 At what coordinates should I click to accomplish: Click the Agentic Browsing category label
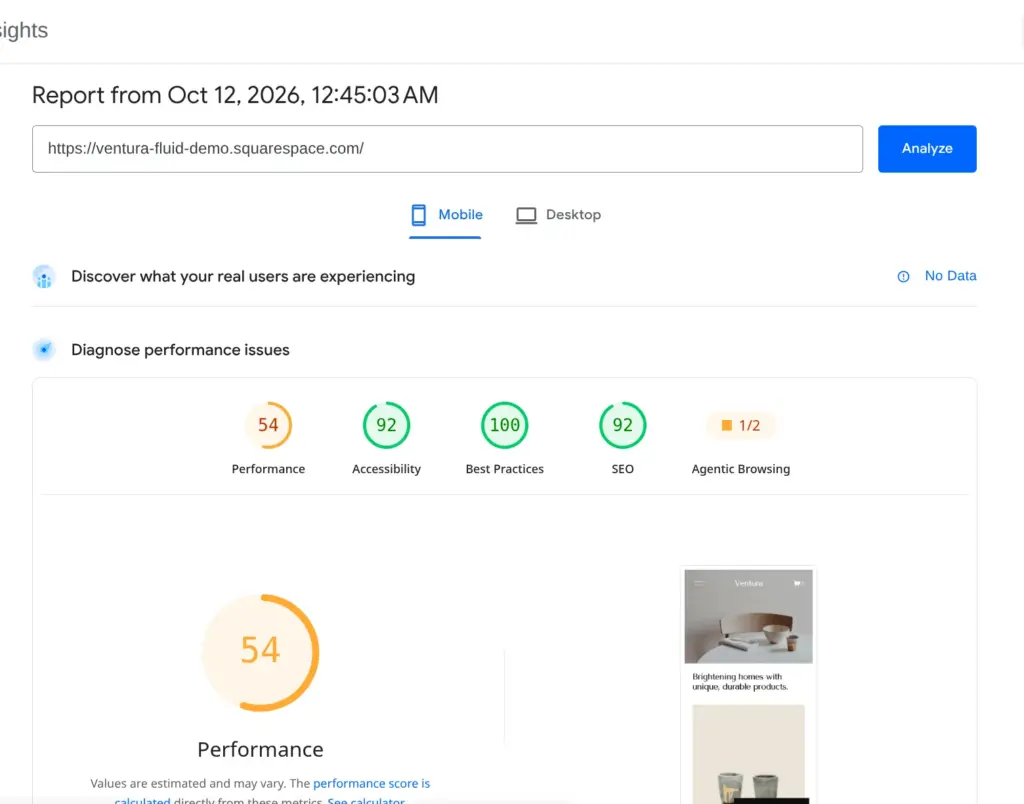coord(741,469)
